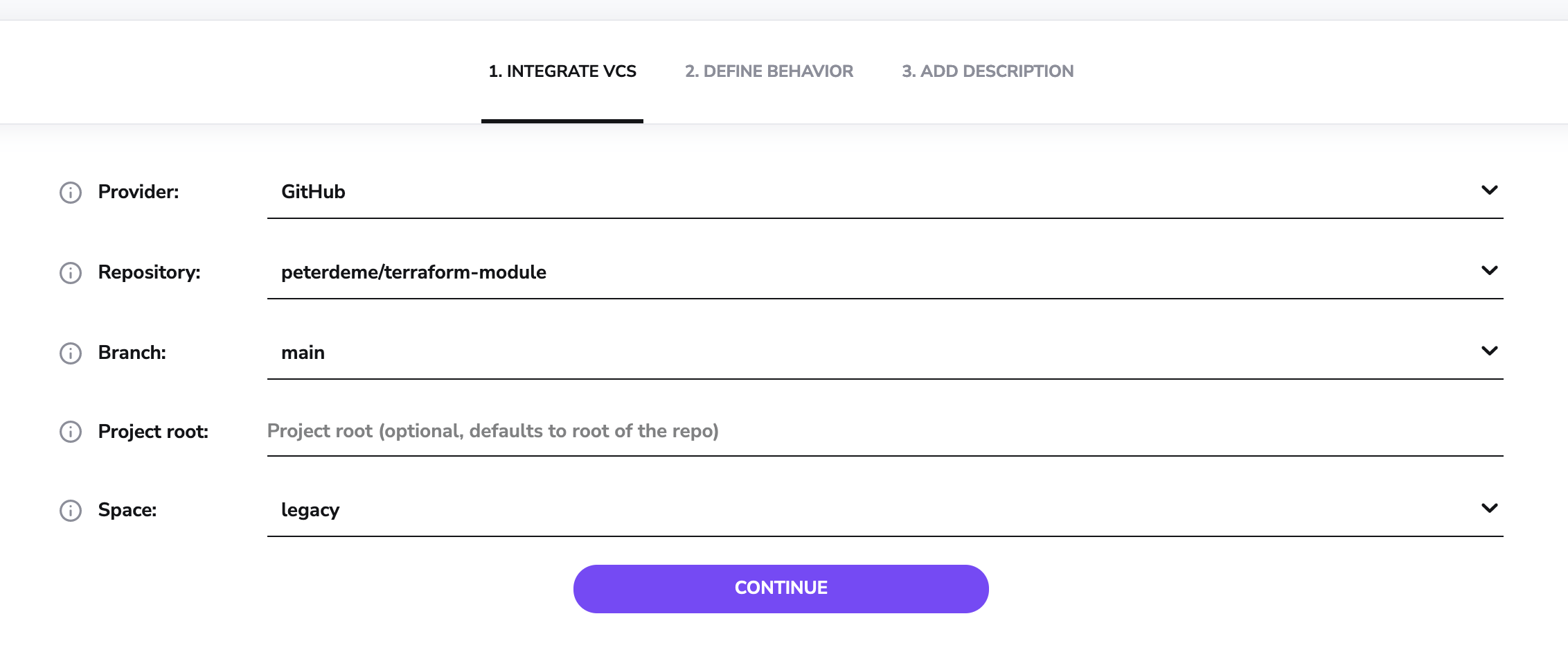Expand the Branch dropdown chevron
The height and width of the screenshot is (650, 1568).
pyautogui.click(x=1489, y=351)
